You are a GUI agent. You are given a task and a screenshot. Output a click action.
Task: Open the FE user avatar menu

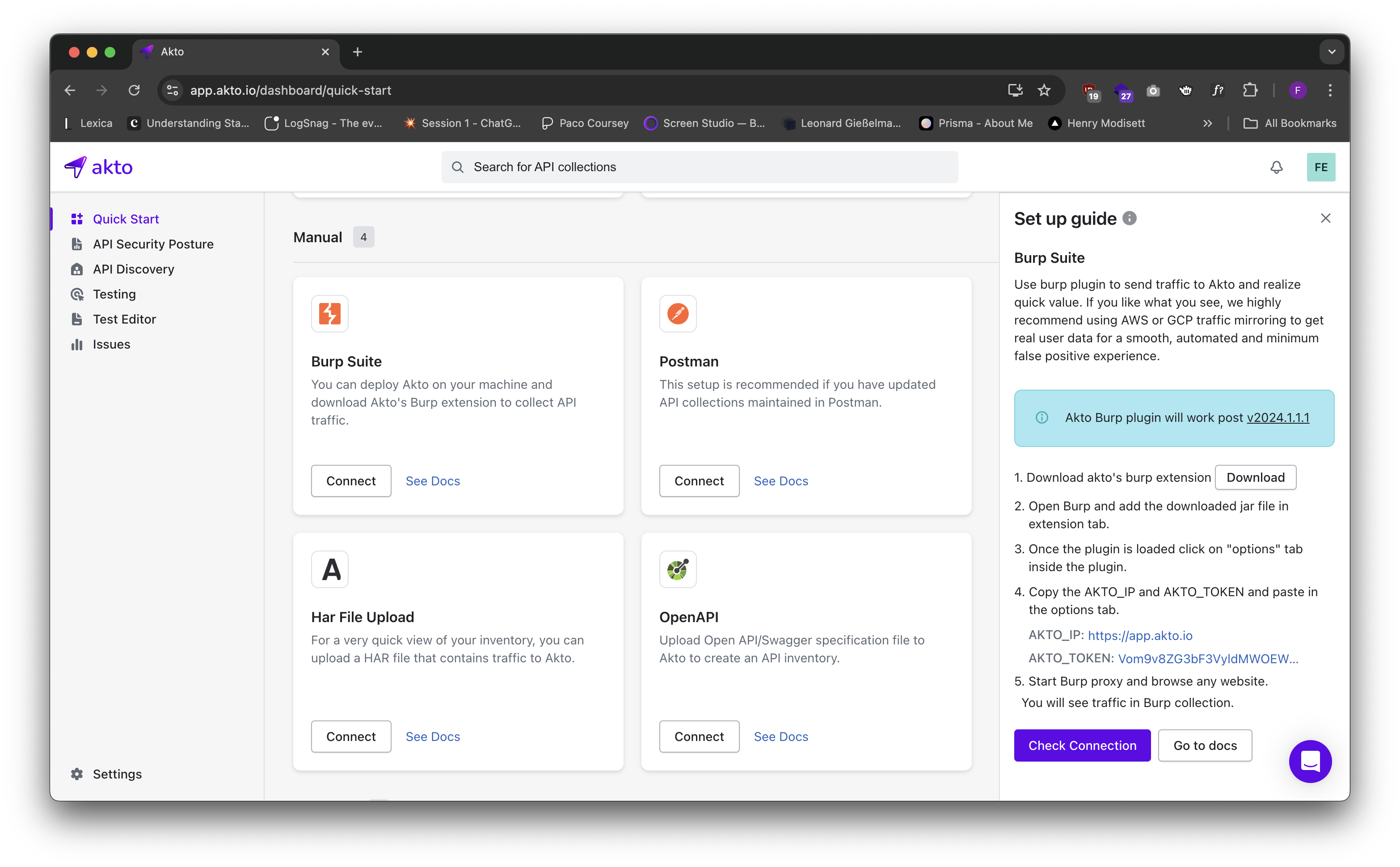1320,167
